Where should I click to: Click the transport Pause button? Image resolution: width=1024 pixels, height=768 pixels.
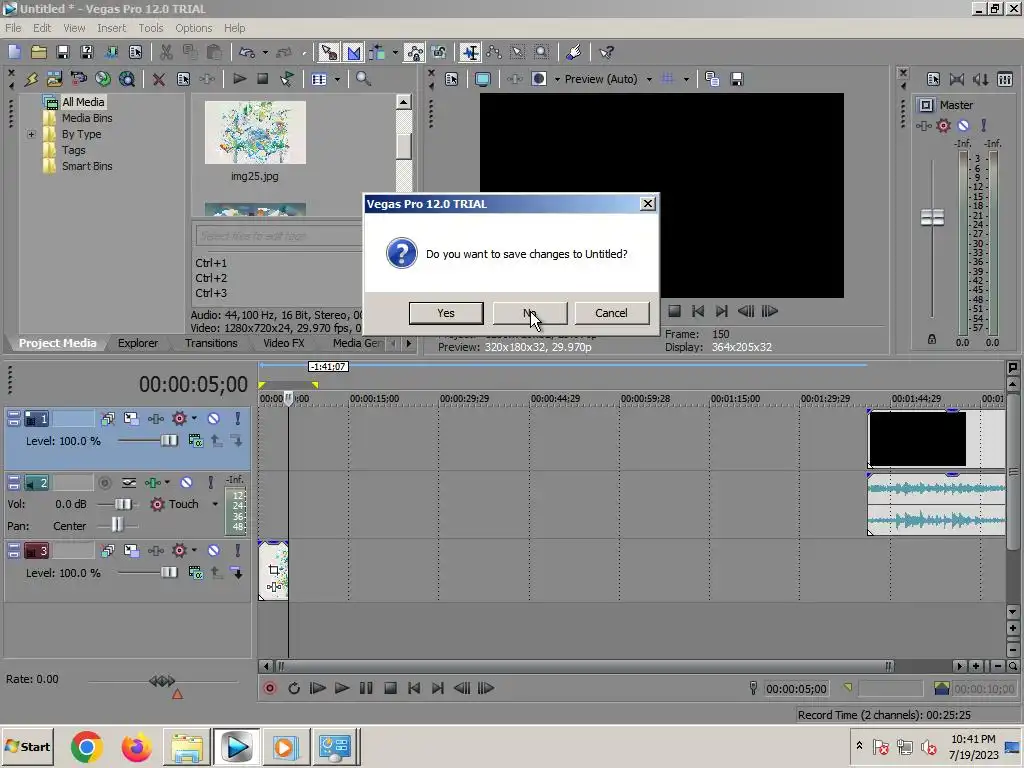[x=366, y=688]
